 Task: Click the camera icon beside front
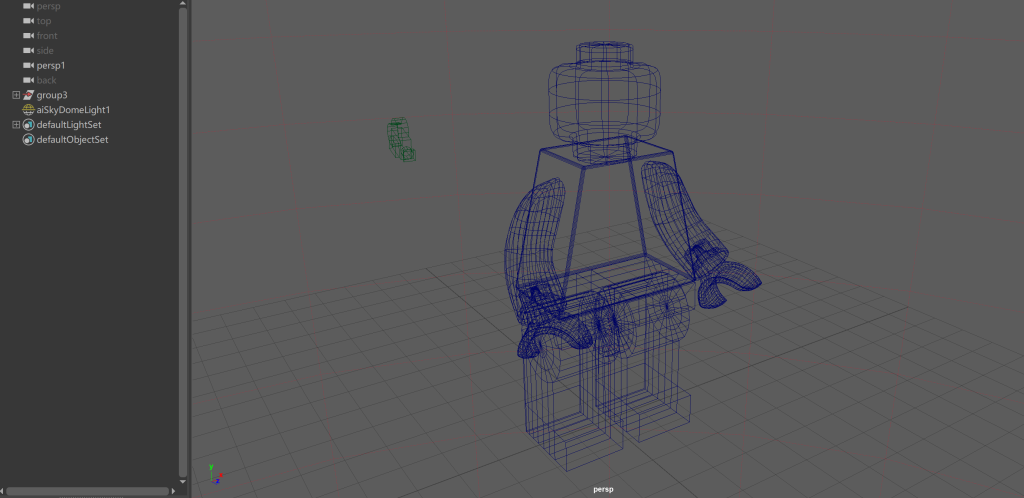[28, 36]
